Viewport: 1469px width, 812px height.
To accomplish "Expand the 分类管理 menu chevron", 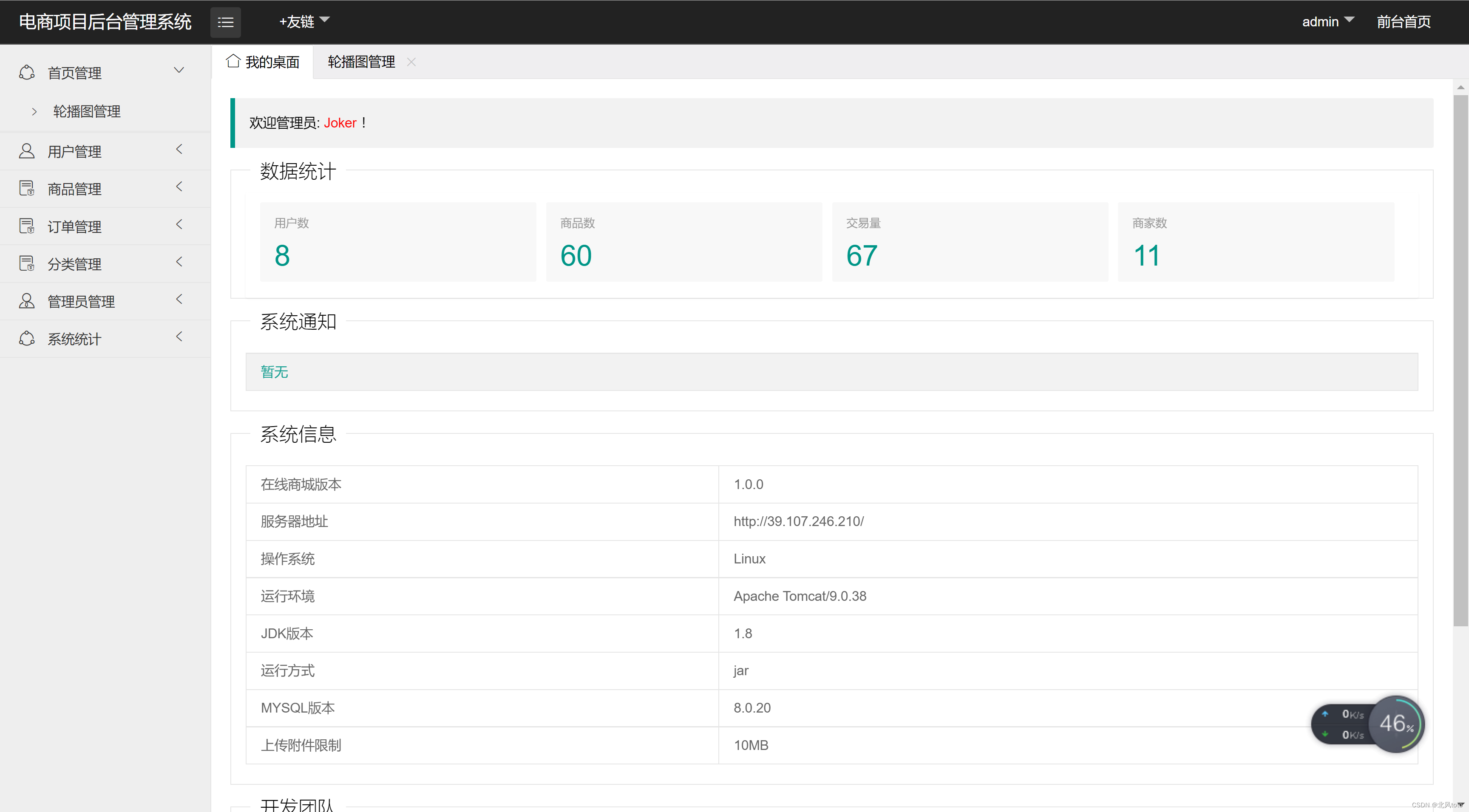I will tap(179, 262).
